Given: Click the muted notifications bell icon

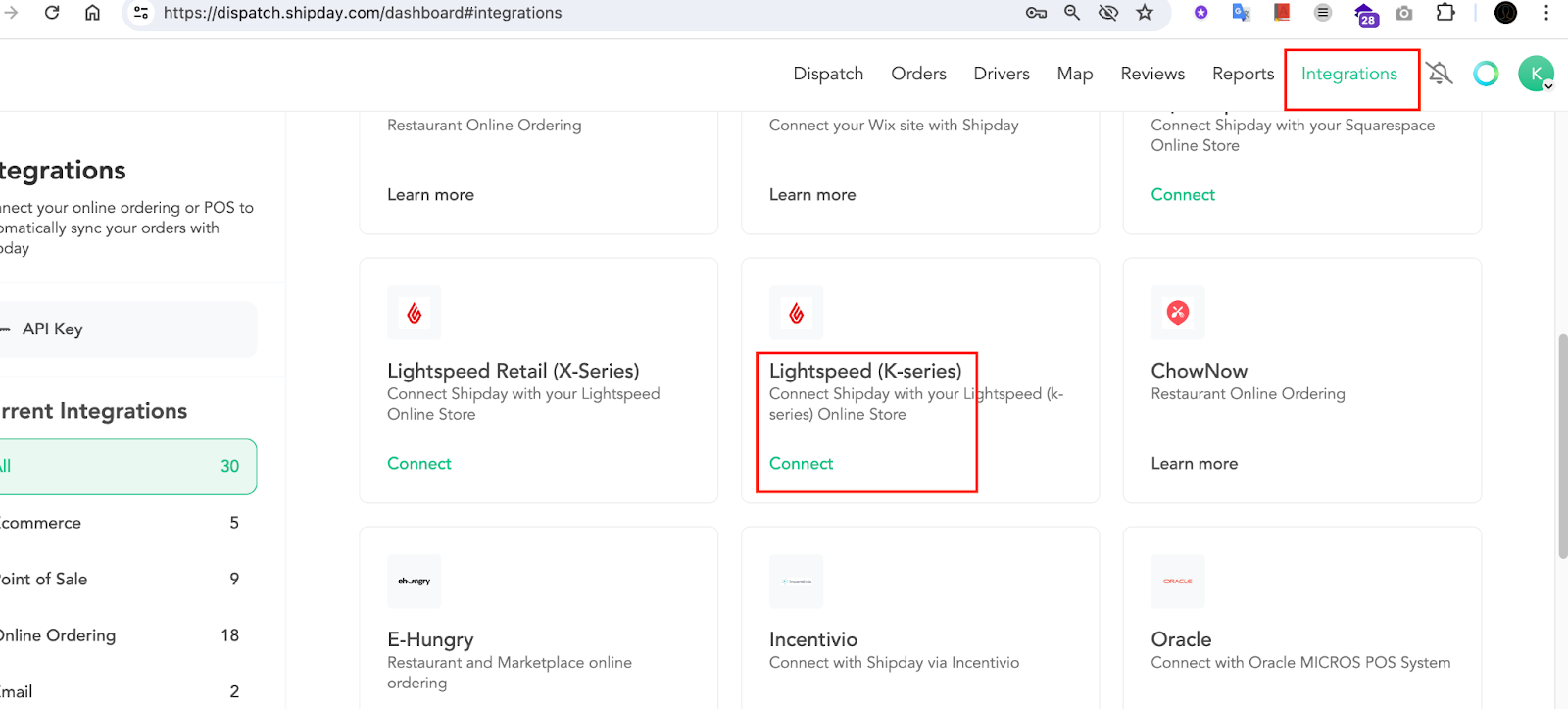Looking at the screenshot, I should [x=1439, y=74].
